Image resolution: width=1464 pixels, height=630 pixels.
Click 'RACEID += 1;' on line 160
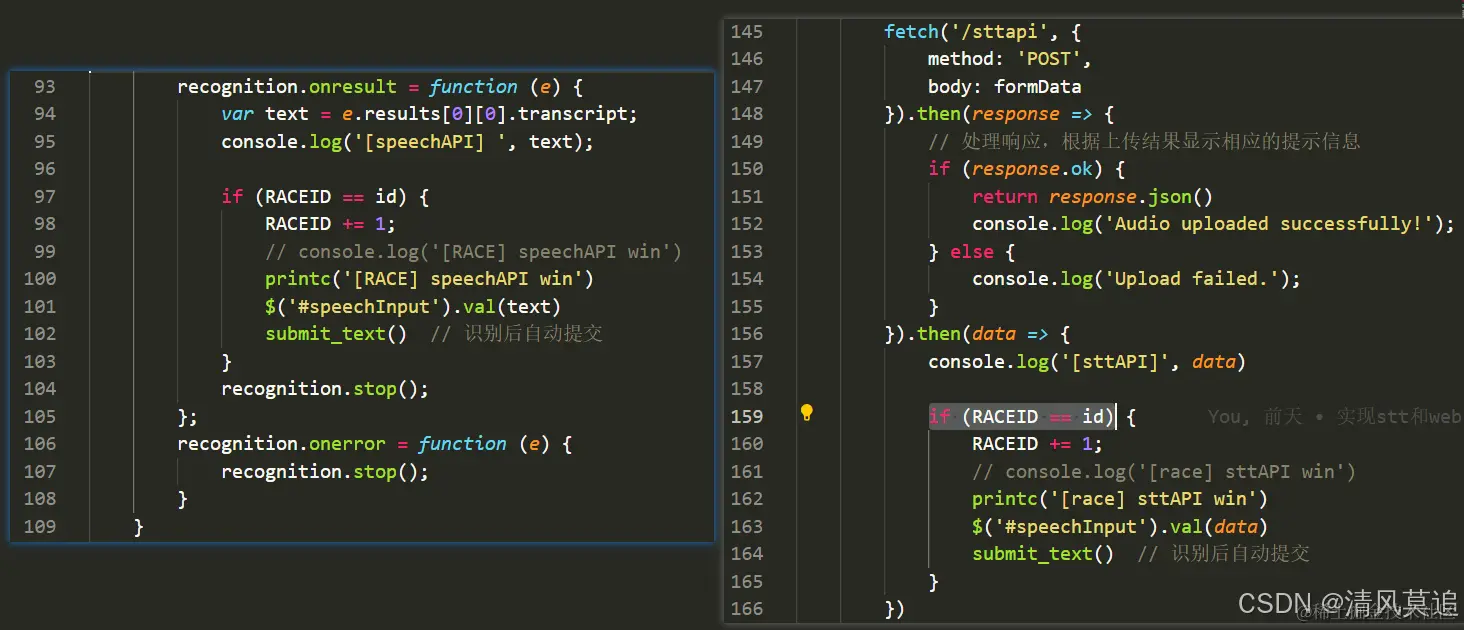coord(1038,444)
